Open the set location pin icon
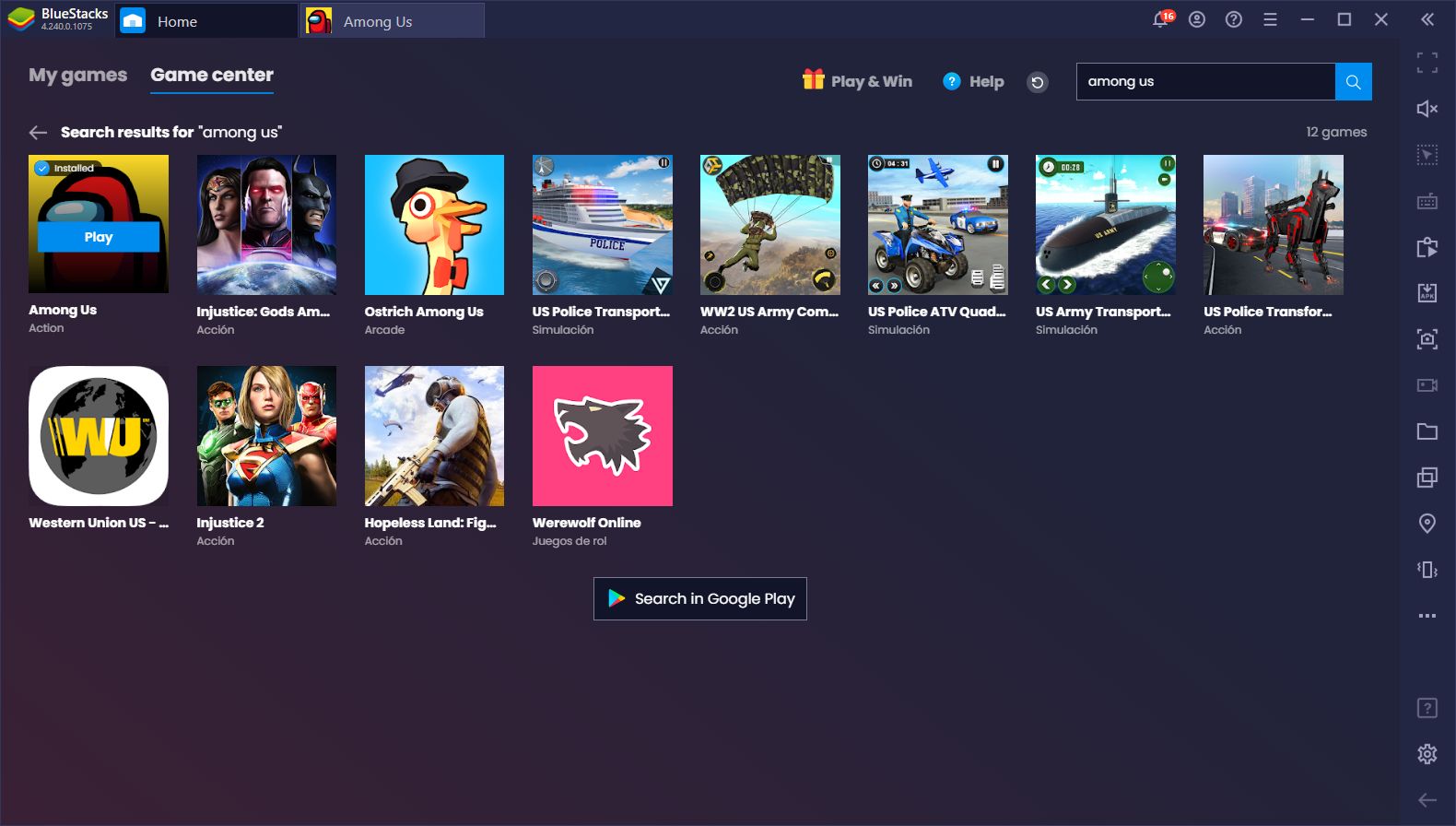 point(1427,524)
